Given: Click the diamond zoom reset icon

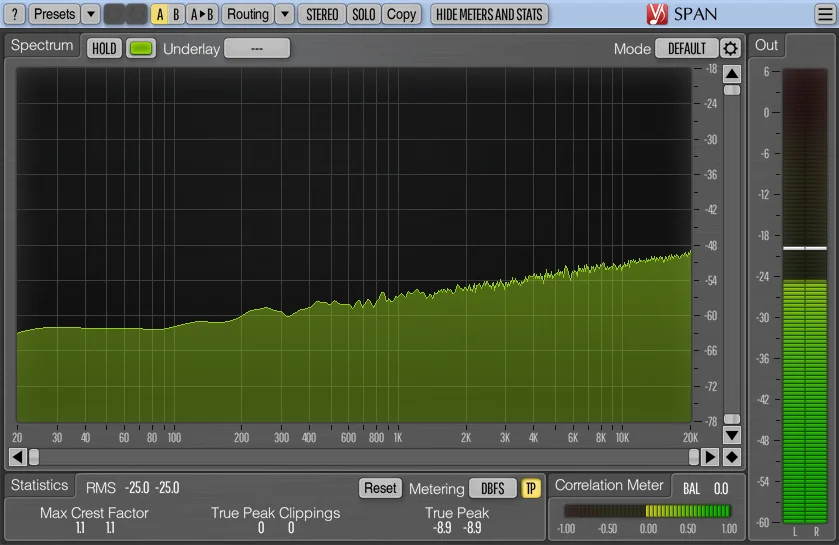Looking at the screenshot, I should (x=732, y=457).
